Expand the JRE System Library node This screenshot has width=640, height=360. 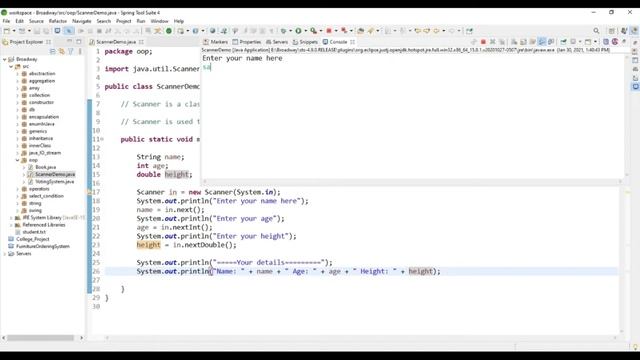[11, 218]
